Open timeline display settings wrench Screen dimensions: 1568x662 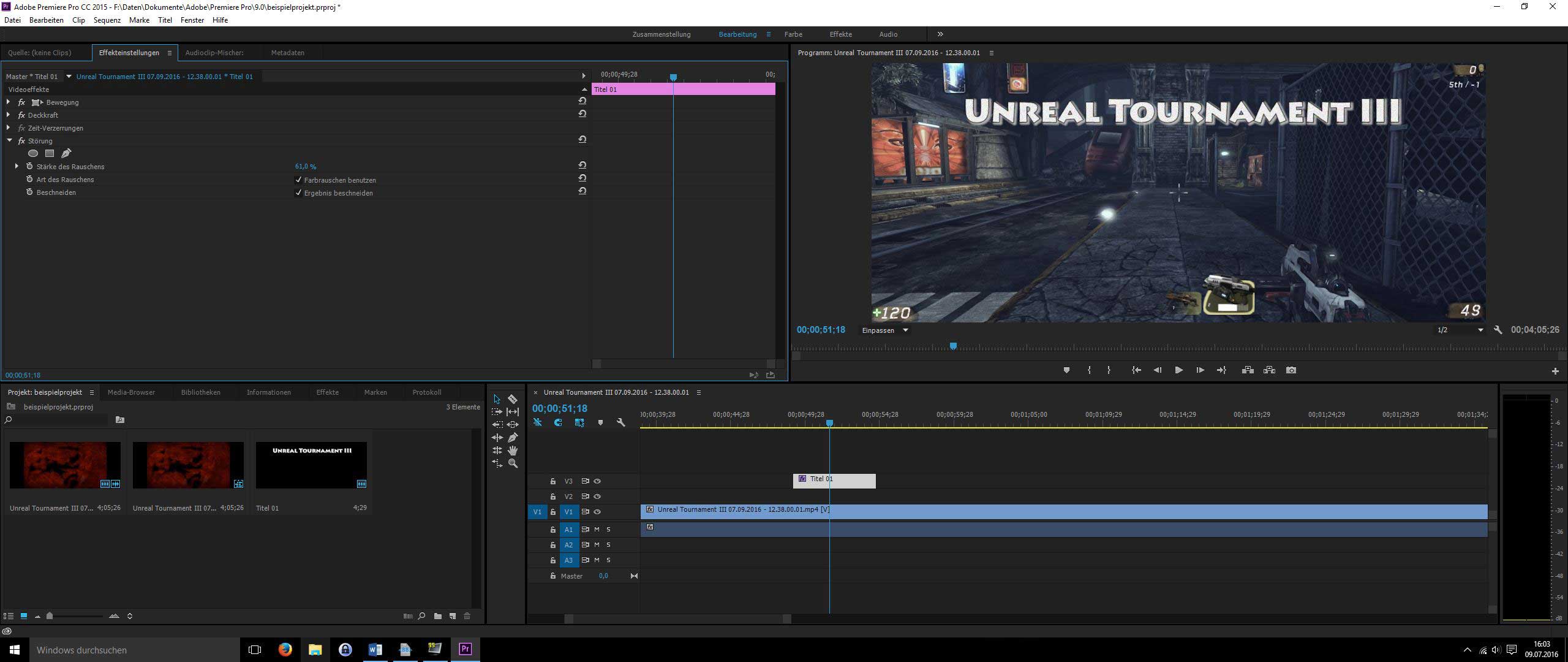621,423
